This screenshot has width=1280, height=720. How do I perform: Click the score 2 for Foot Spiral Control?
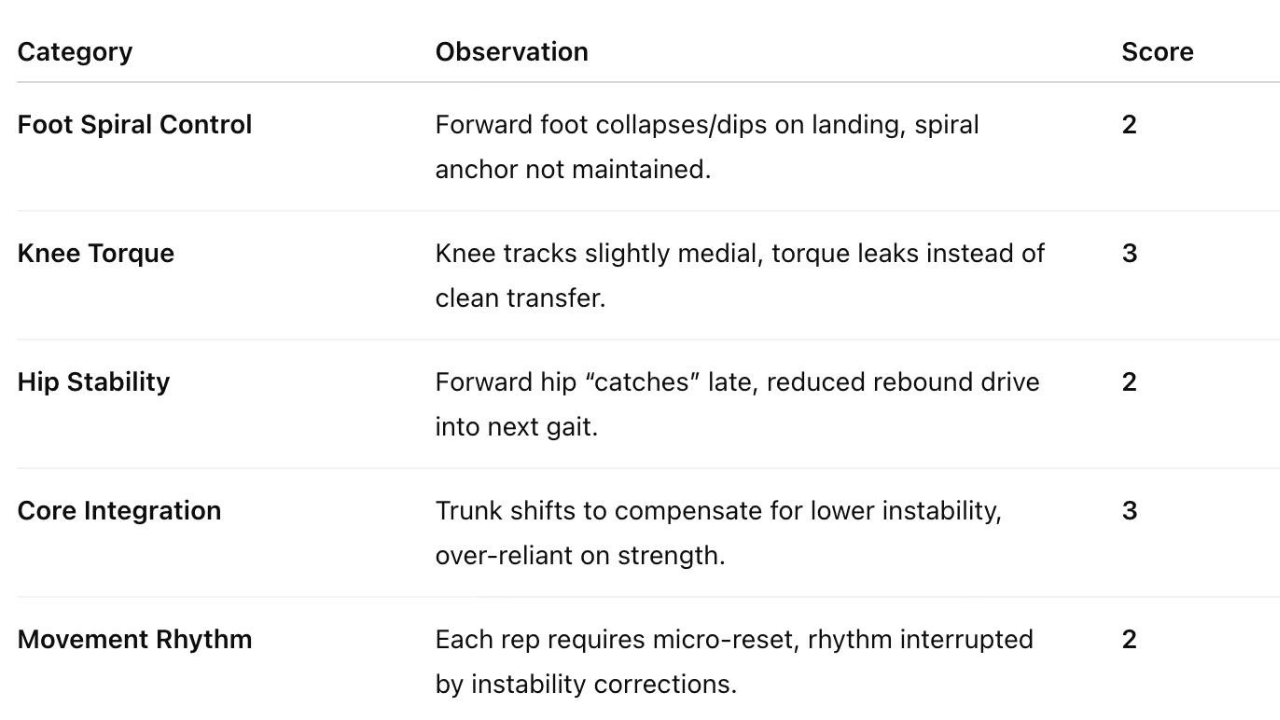[x=1129, y=125]
